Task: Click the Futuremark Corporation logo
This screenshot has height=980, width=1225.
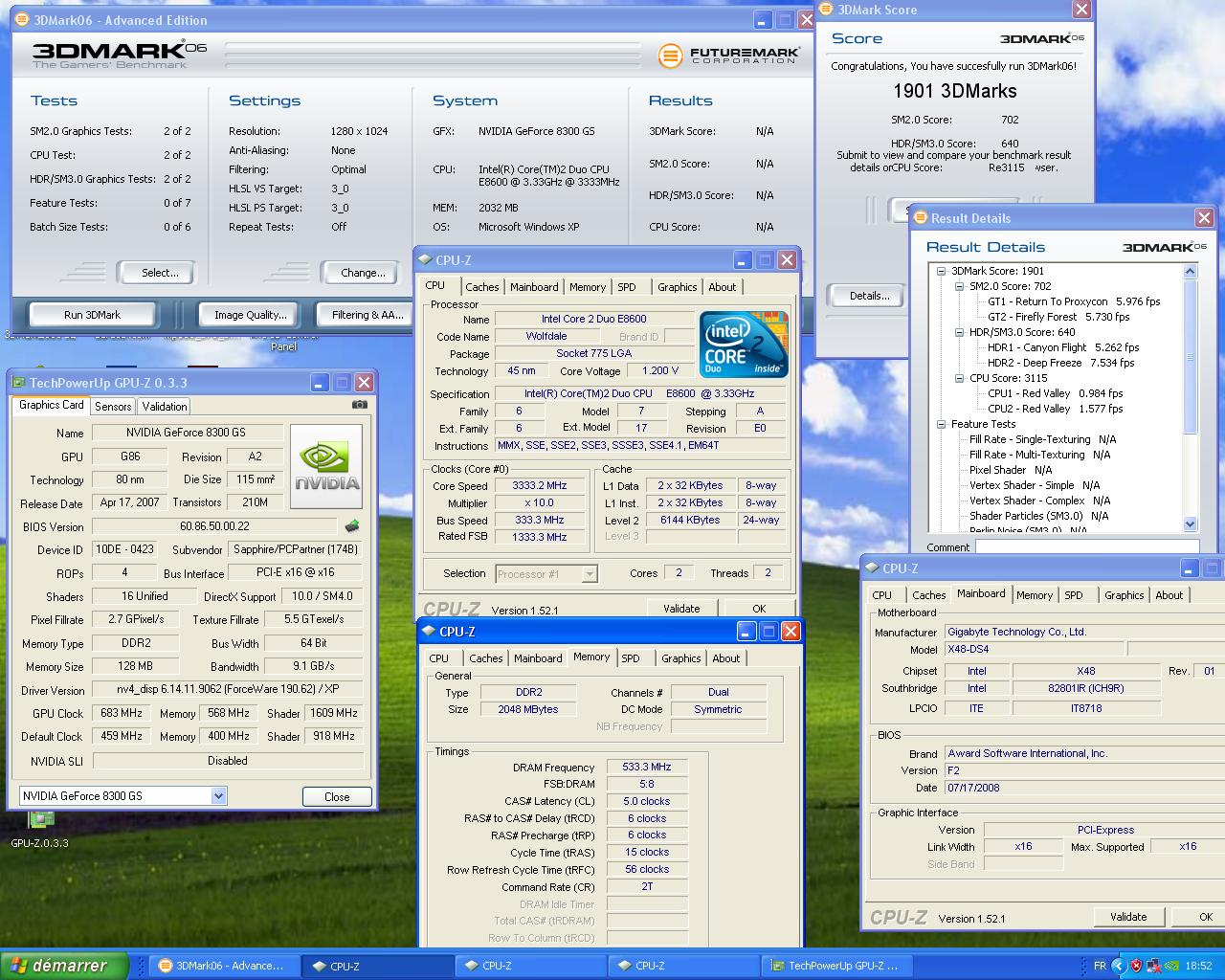Action: tap(728, 56)
